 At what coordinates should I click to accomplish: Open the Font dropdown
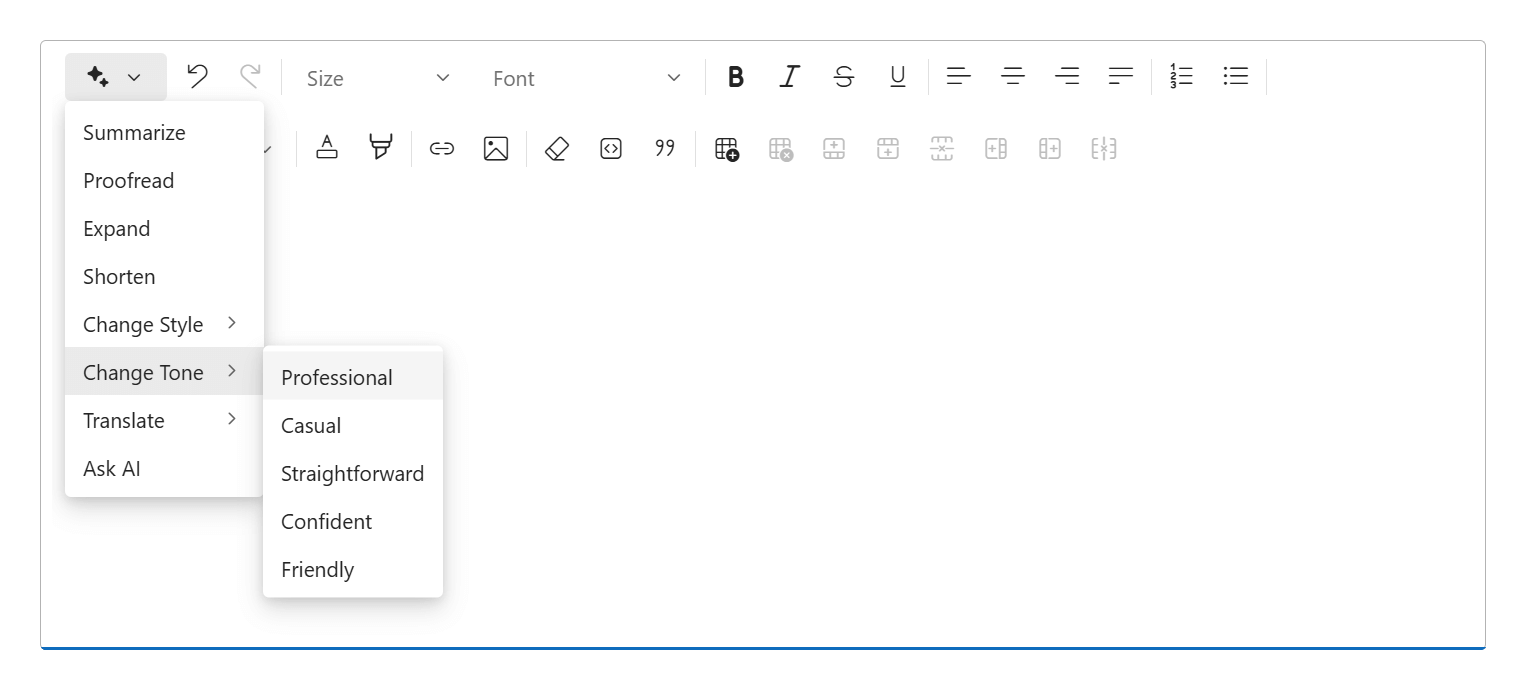583,77
